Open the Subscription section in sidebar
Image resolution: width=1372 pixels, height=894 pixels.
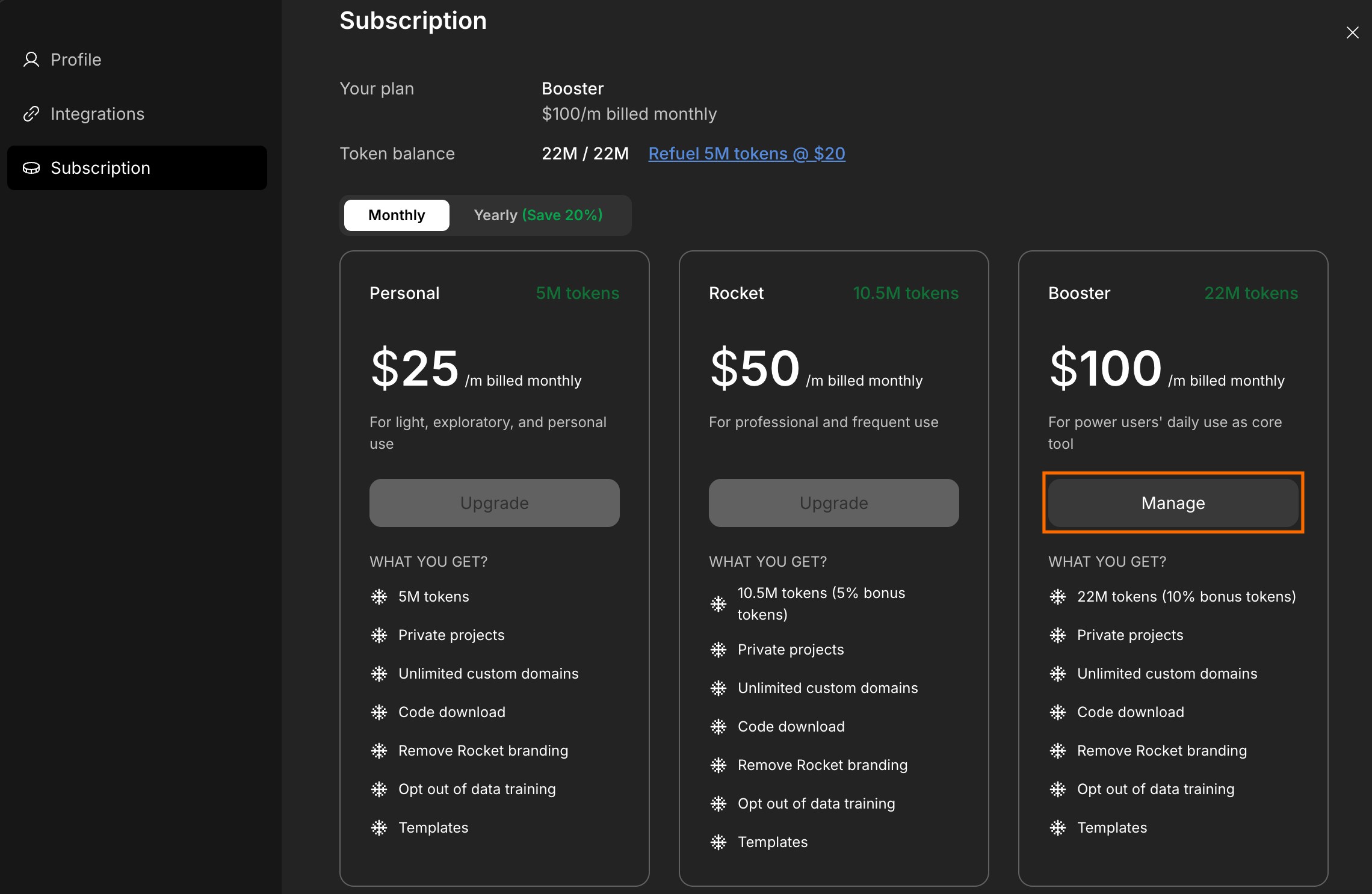(x=100, y=168)
